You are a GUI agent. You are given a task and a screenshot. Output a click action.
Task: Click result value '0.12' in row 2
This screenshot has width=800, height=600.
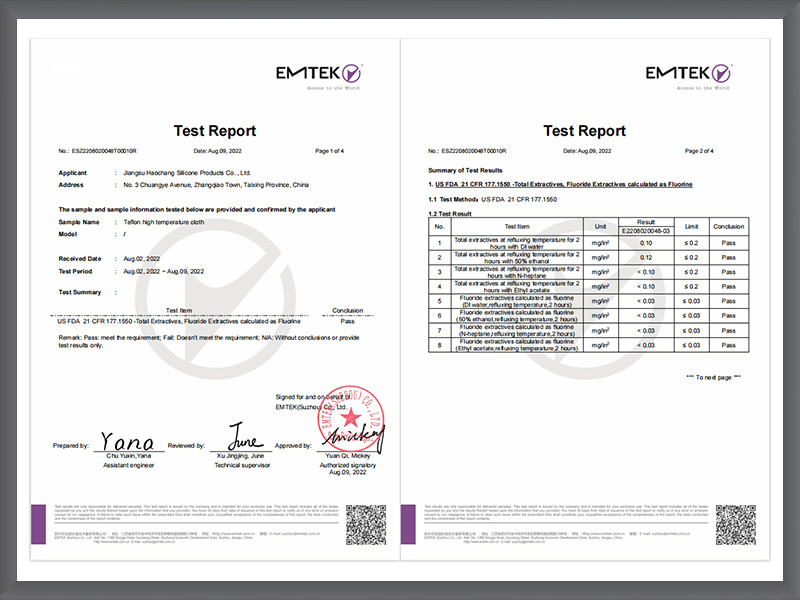point(646,258)
